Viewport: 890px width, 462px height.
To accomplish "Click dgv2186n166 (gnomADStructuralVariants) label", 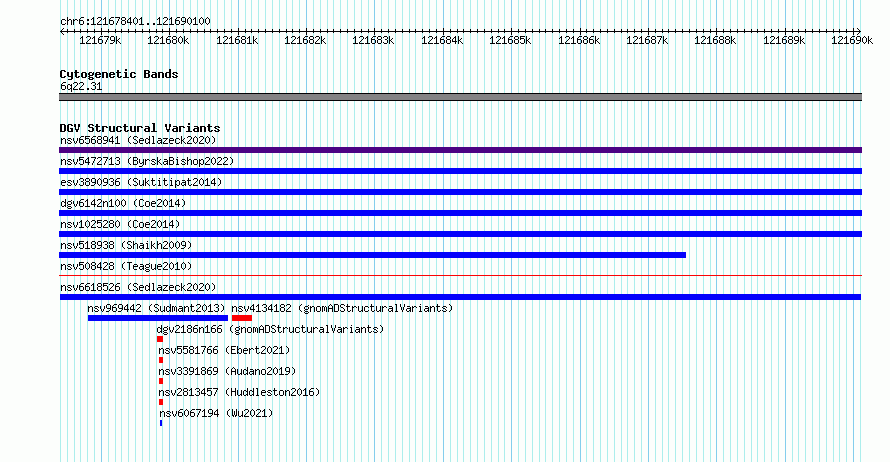I will (270, 329).
